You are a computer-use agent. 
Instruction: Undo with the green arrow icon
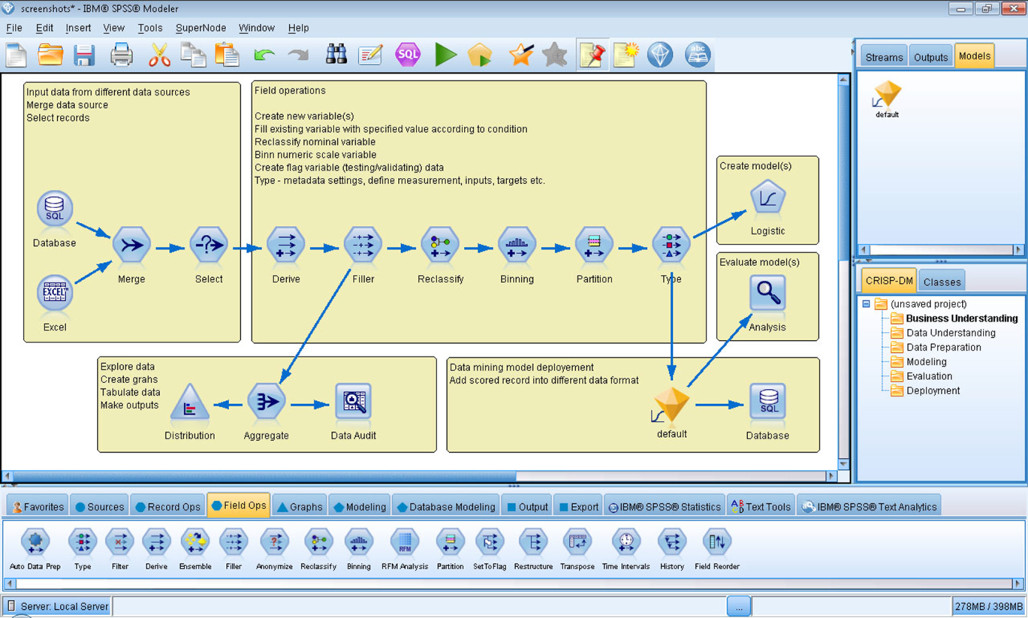click(264, 55)
